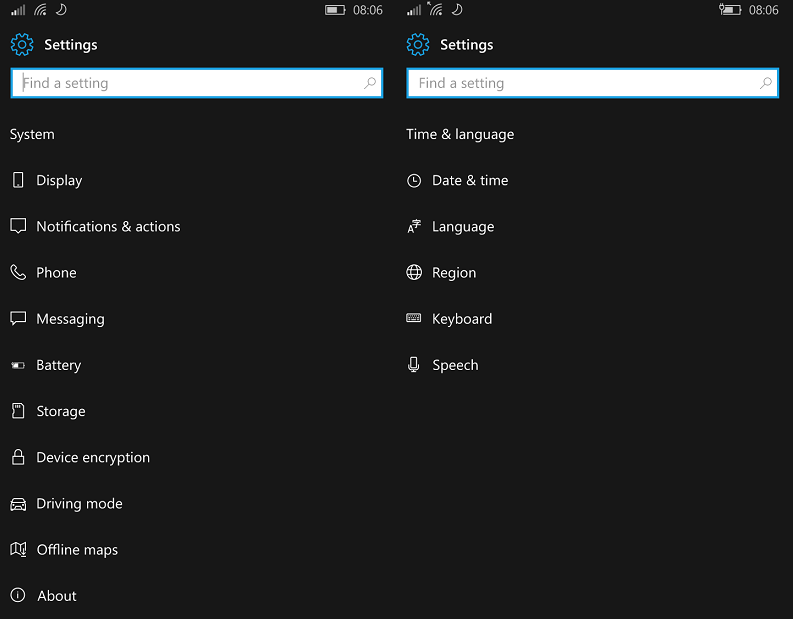The height and width of the screenshot is (619, 793).
Task: Open Display settings
Action: [59, 181]
